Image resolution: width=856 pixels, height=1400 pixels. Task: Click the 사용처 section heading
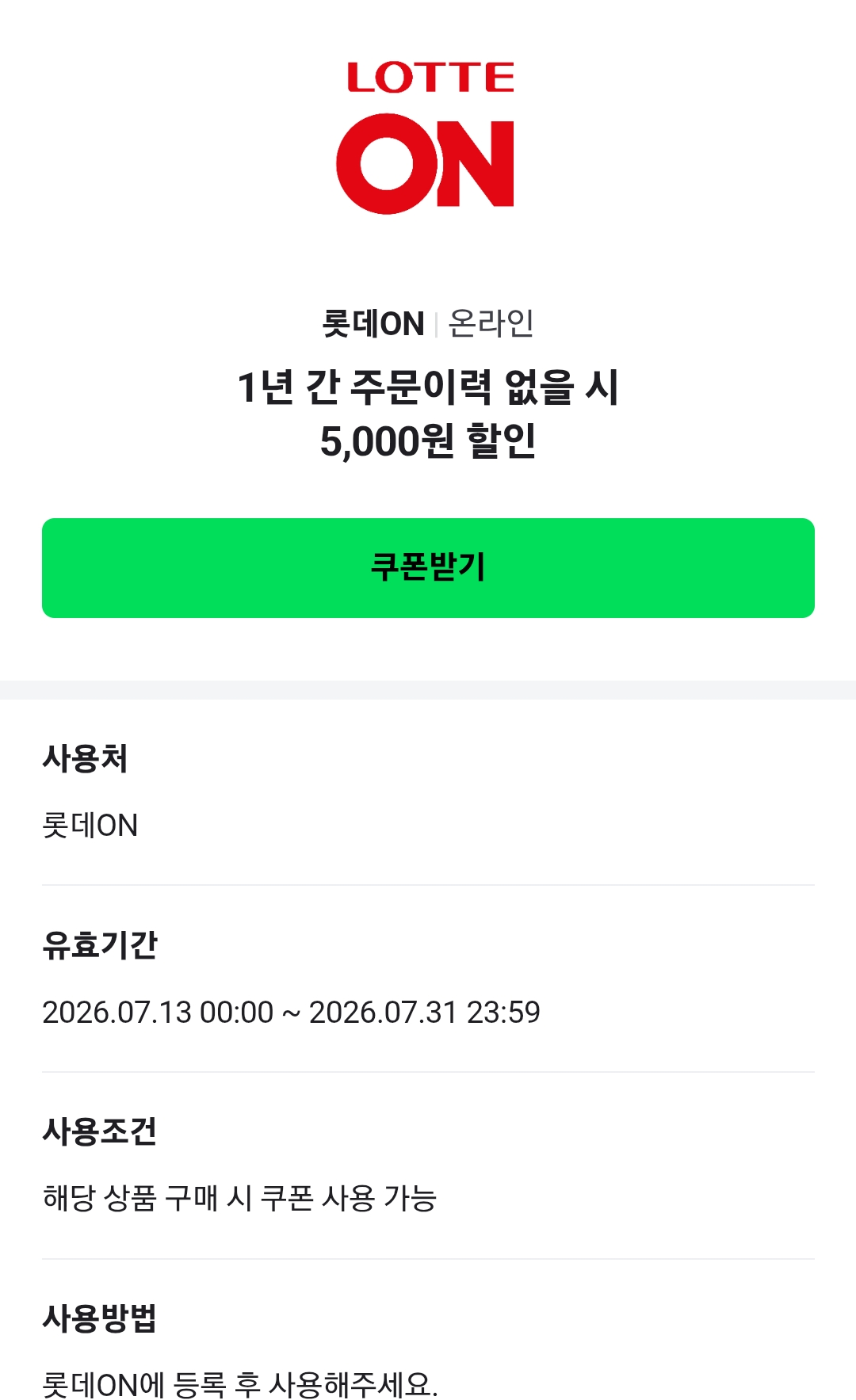[85, 758]
